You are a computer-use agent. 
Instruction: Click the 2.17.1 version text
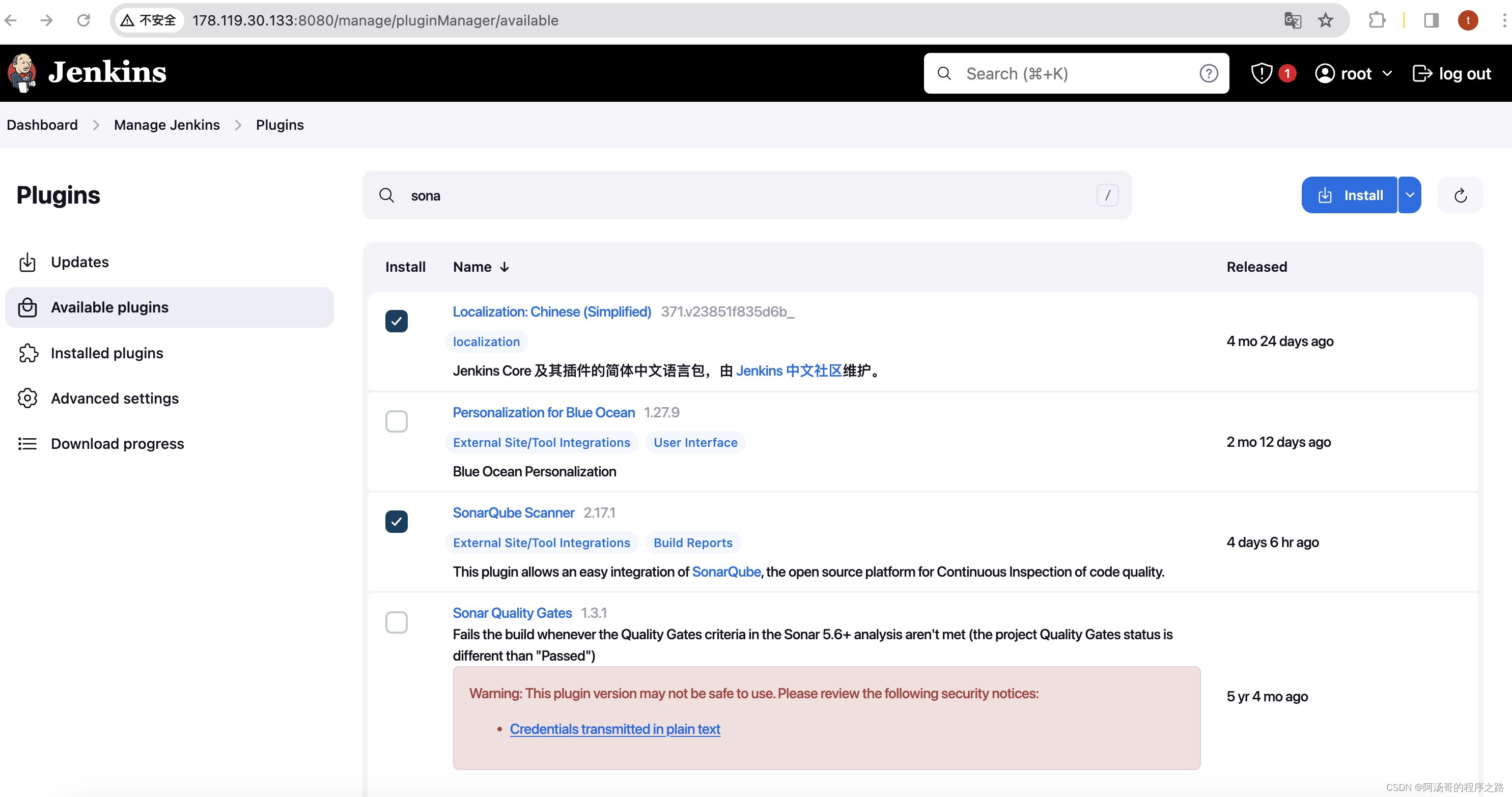pos(599,513)
